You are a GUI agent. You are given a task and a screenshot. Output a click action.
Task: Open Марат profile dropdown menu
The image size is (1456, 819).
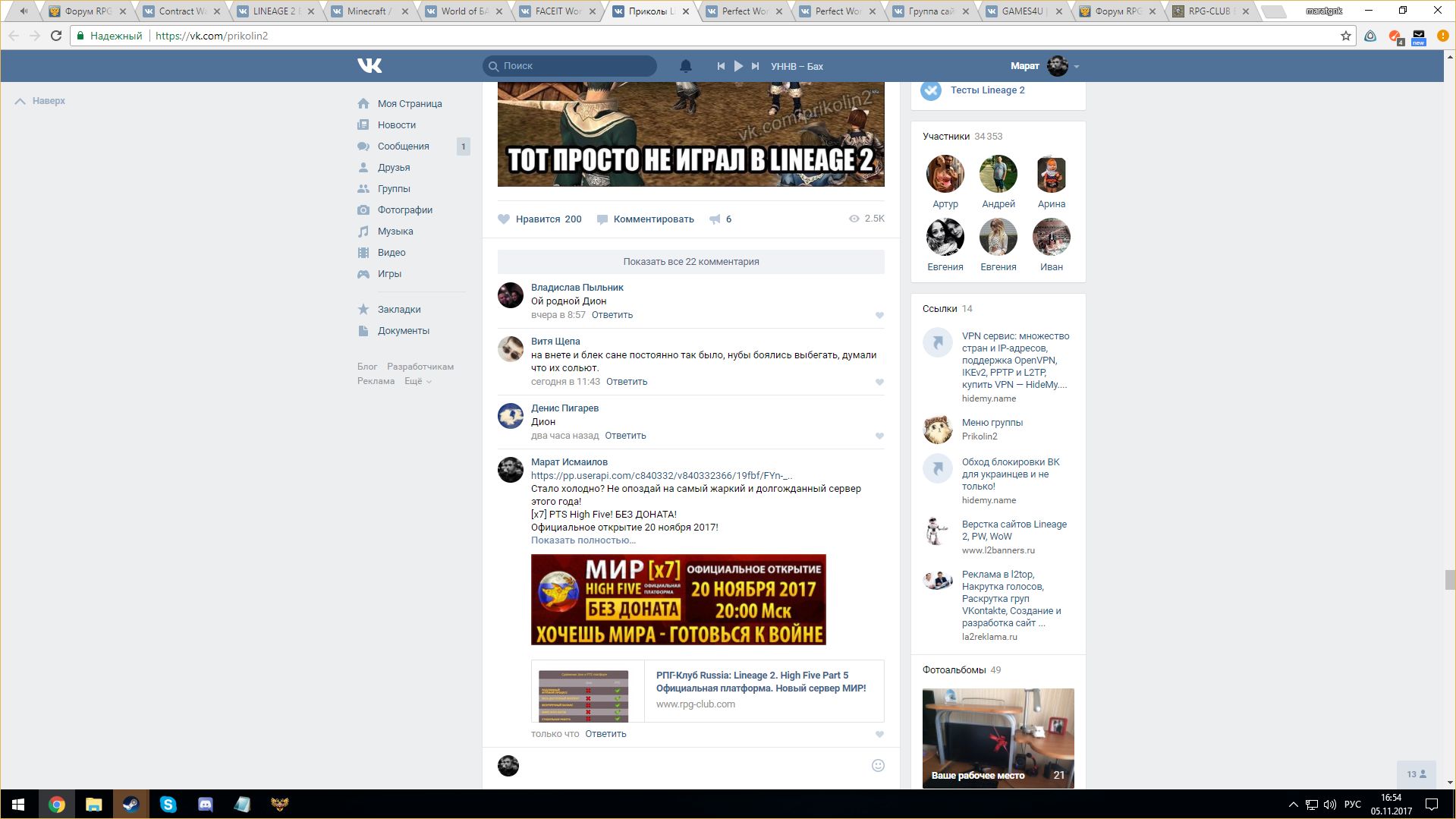click(x=1076, y=67)
